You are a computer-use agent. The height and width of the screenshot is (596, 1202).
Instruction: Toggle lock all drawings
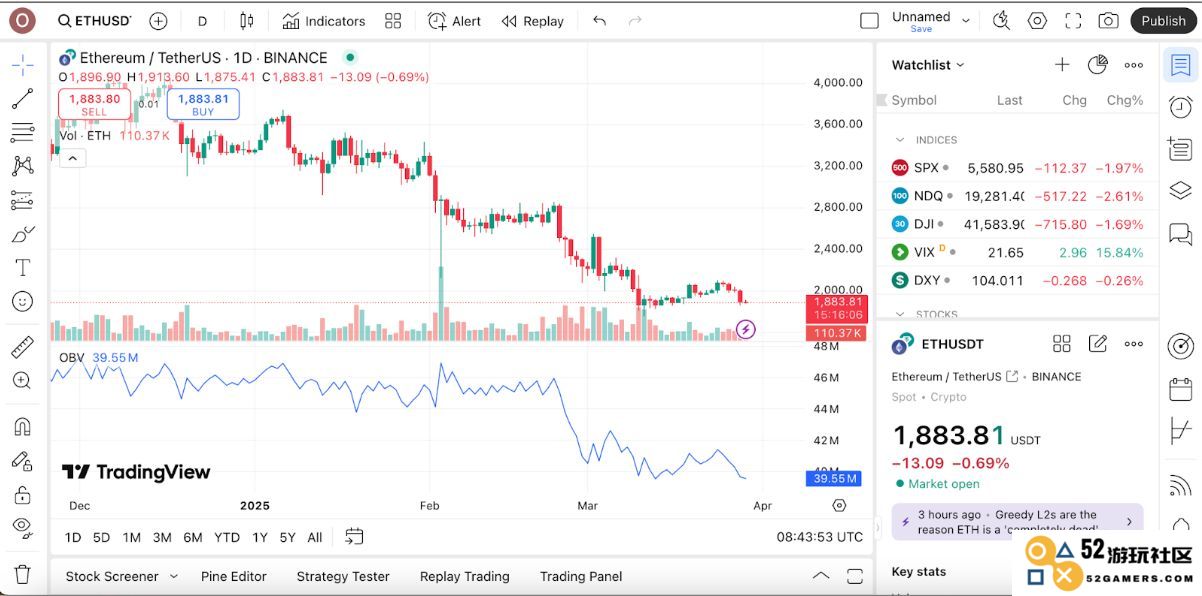[x=22, y=494]
